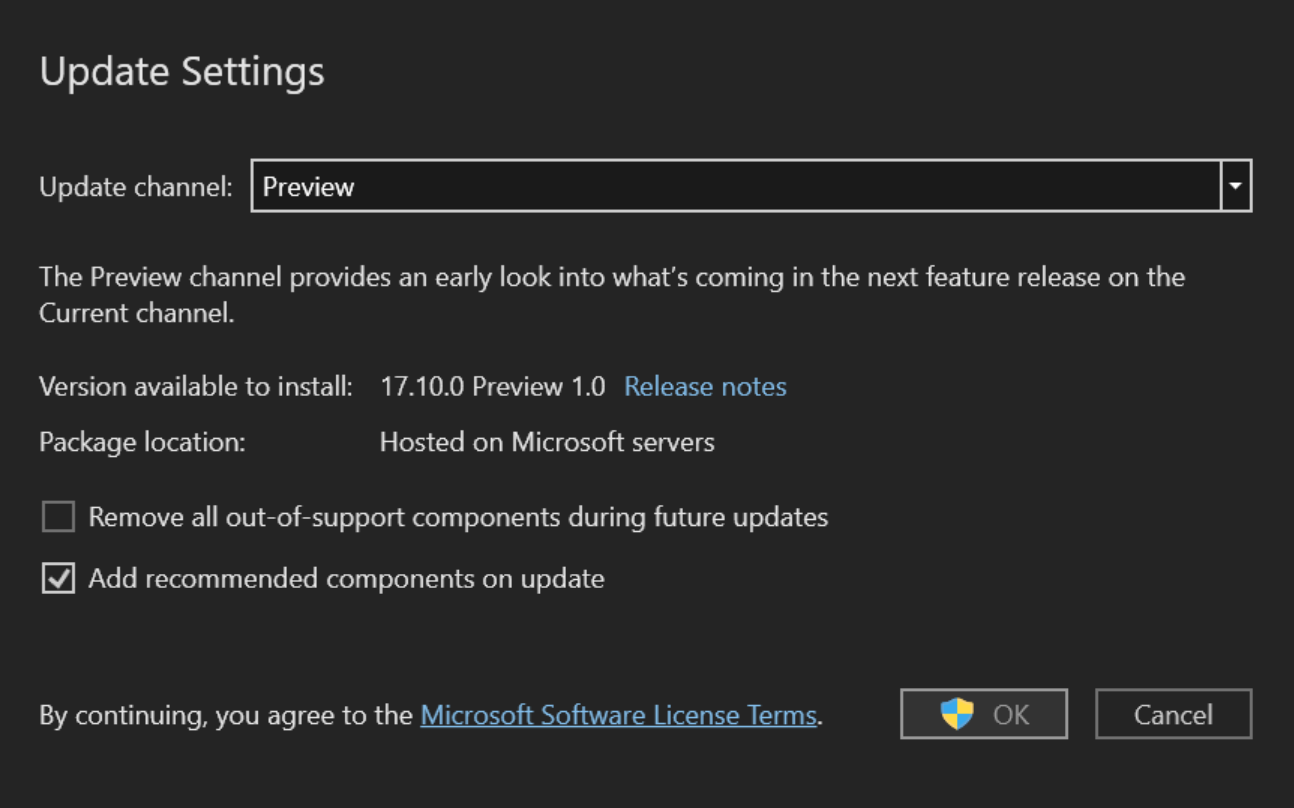Viewport: 1294px width, 808px height.
Task: Click the UAC shield icon on OK
Action: coord(957,714)
